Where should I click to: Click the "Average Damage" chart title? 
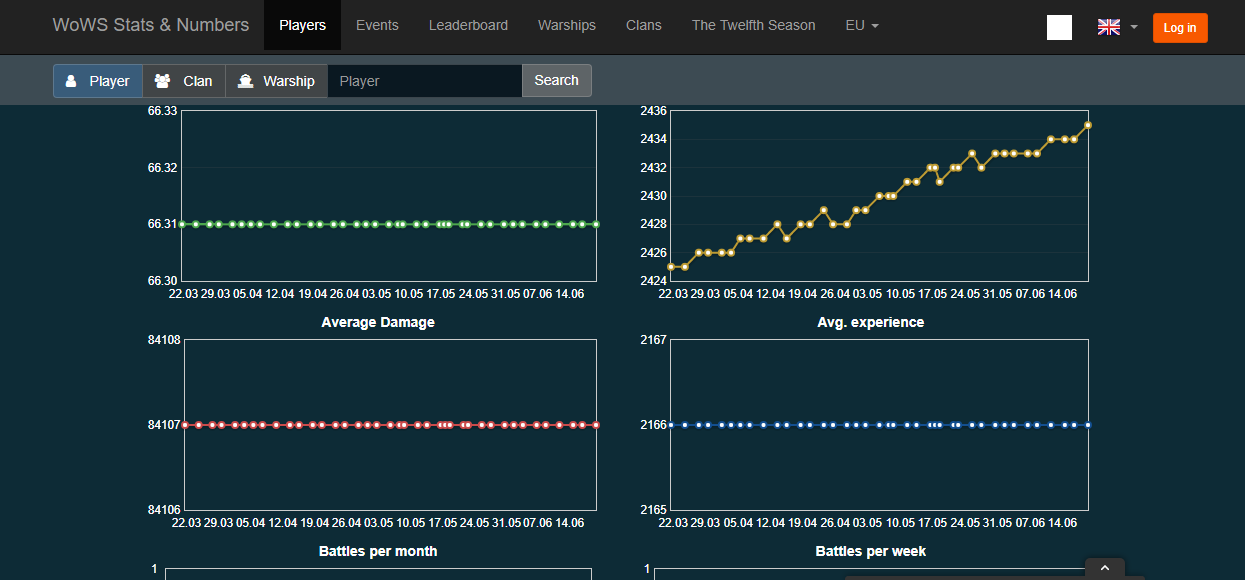[x=378, y=322]
